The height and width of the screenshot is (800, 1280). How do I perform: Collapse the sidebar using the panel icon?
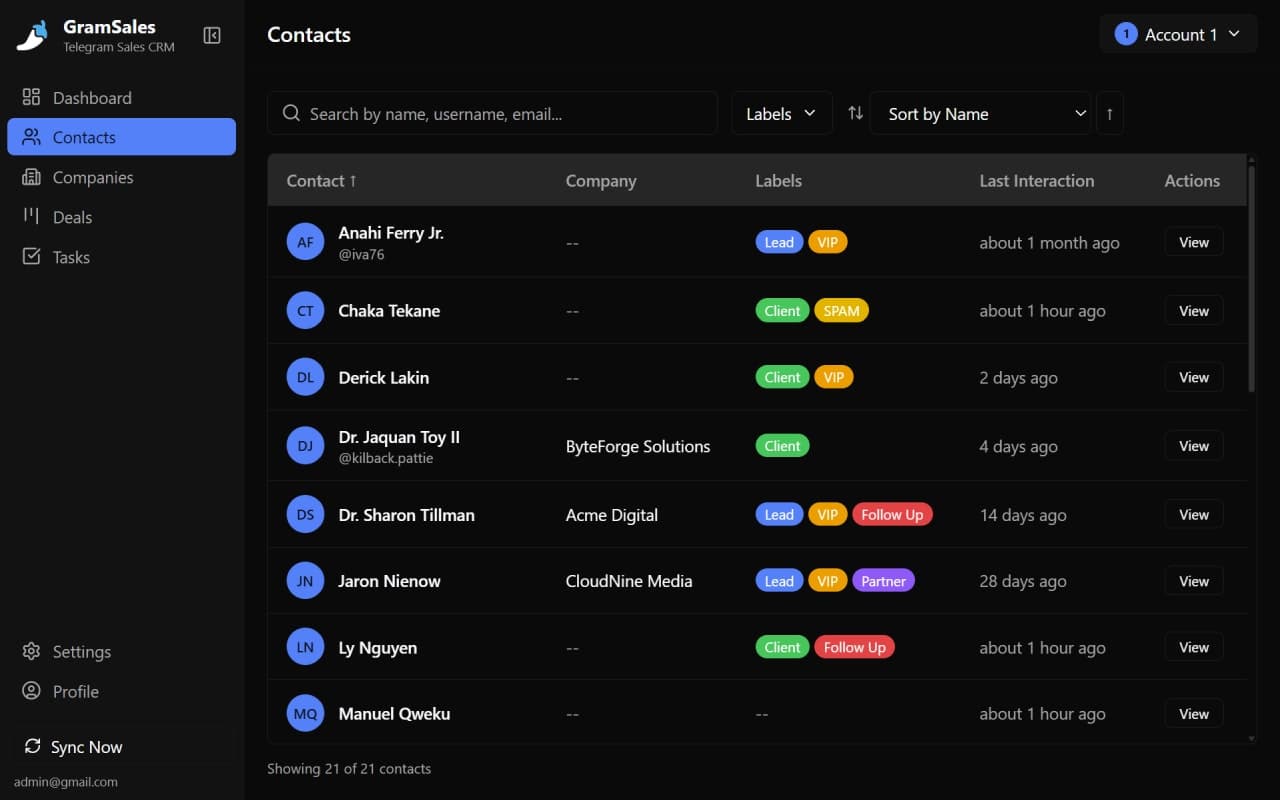pos(212,34)
